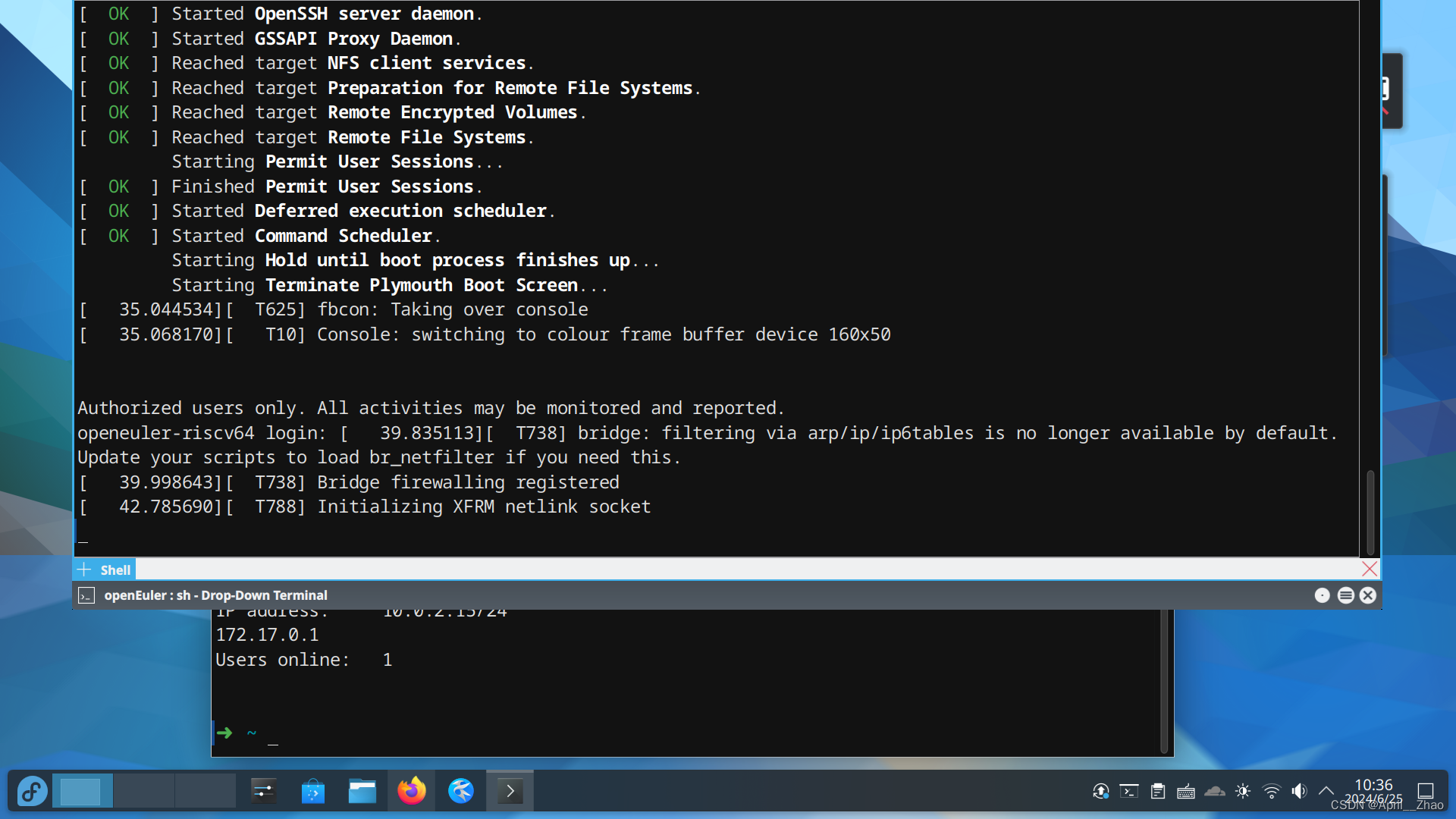Viewport: 1456px width, 819px height.
Task: Toggle the Shell terminal panel visibility
Action: pyautogui.click(x=116, y=569)
